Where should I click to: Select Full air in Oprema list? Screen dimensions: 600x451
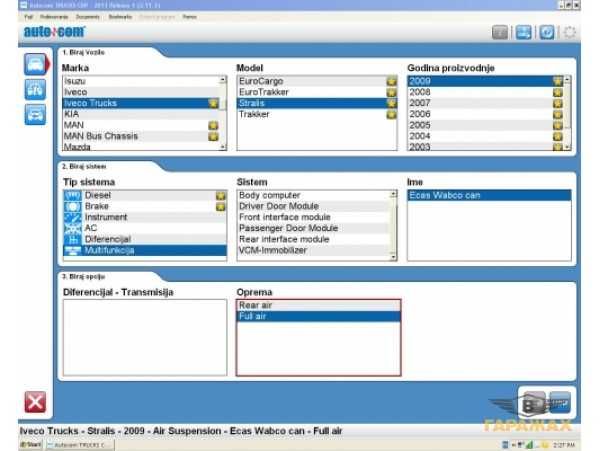pyautogui.click(x=319, y=316)
